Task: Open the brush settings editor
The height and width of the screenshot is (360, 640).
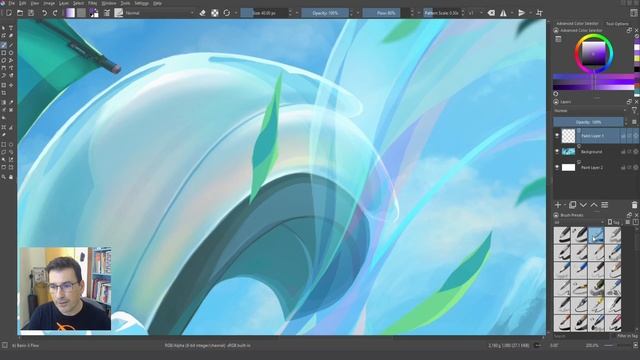Action: pyautogui.click(x=107, y=13)
